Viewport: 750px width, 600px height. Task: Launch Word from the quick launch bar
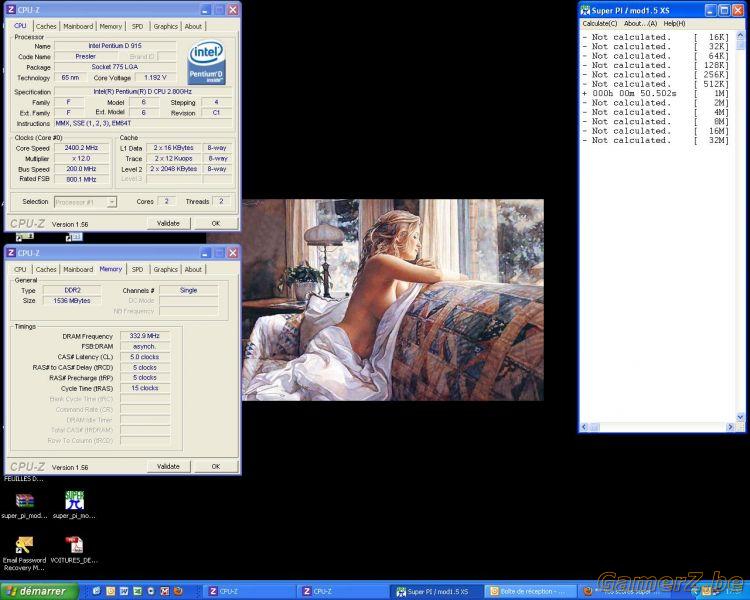click(x=124, y=591)
